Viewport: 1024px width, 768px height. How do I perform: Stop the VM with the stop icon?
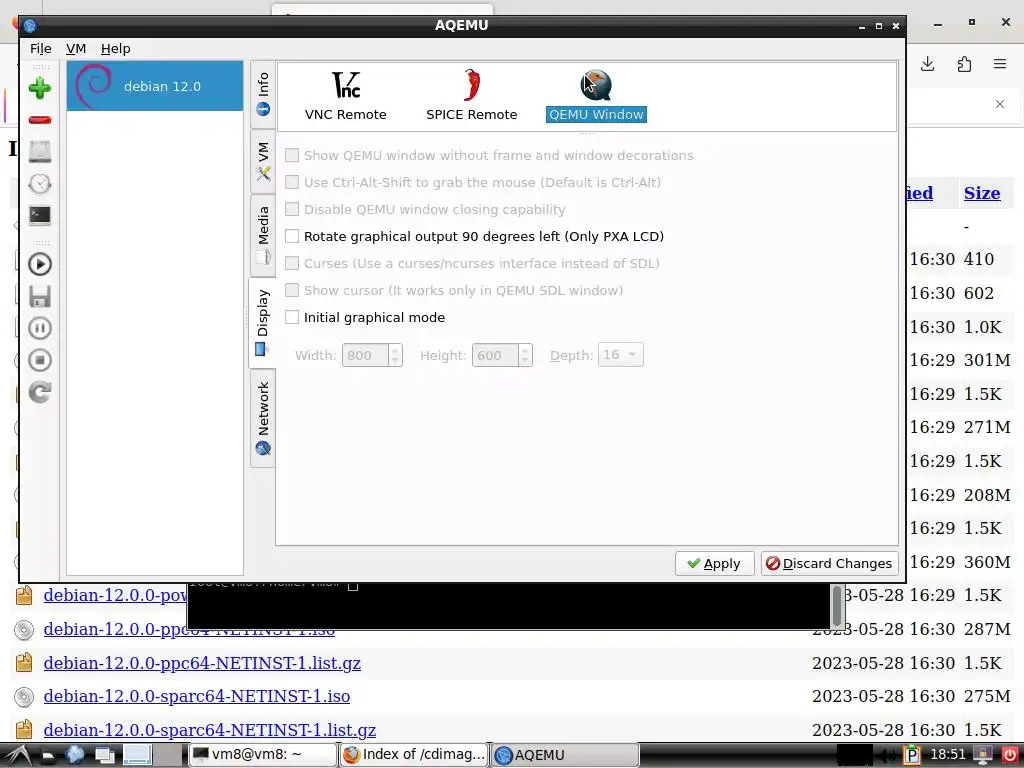(x=40, y=360)
